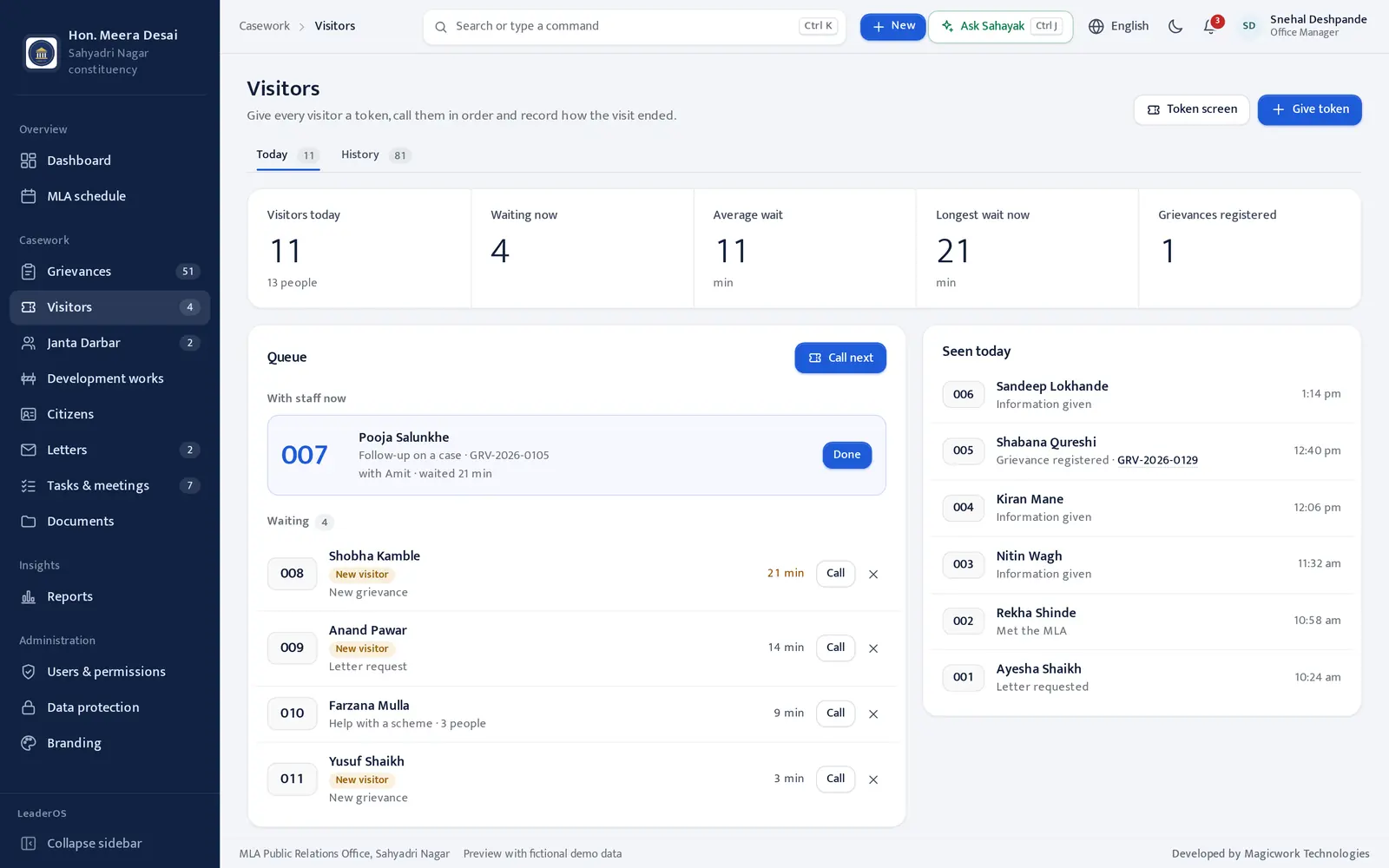Open Letters section
The height and width of the screenshot is (868, 1389).
pos(109,450)
